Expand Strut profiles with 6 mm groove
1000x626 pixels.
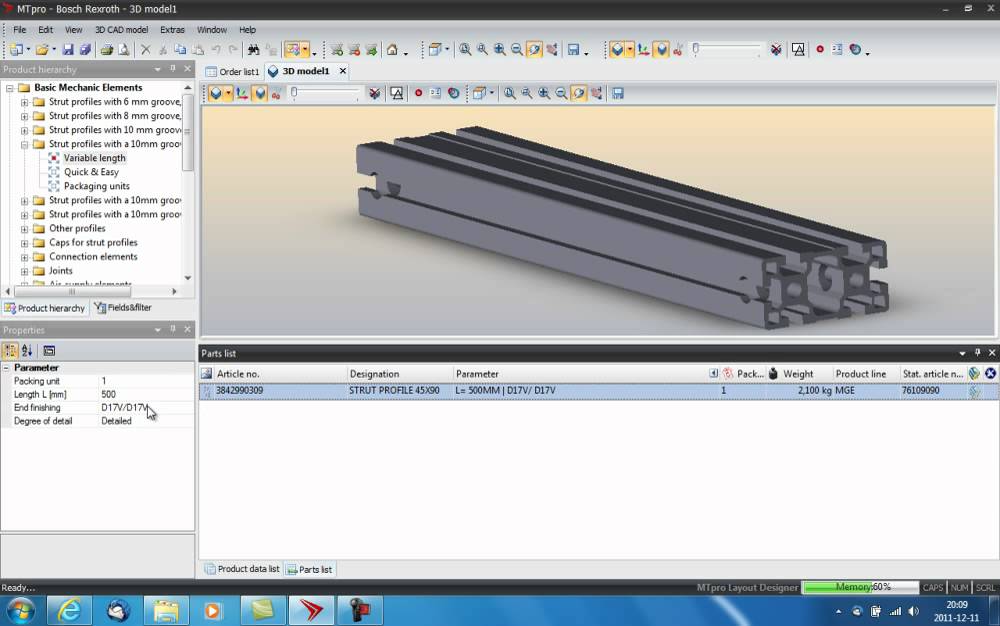(24, 102)
